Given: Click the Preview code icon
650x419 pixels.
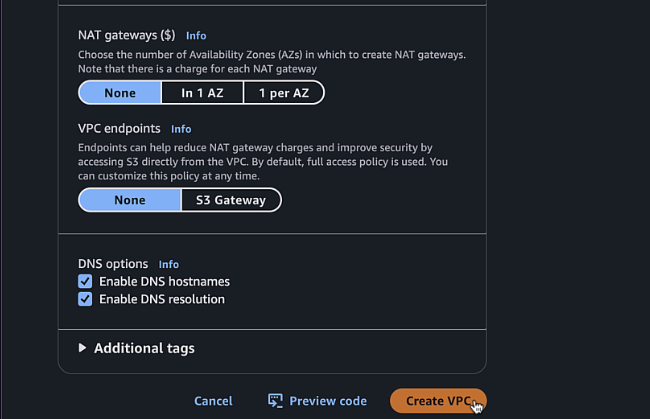Looking at the screenshot, I should 276,401.
